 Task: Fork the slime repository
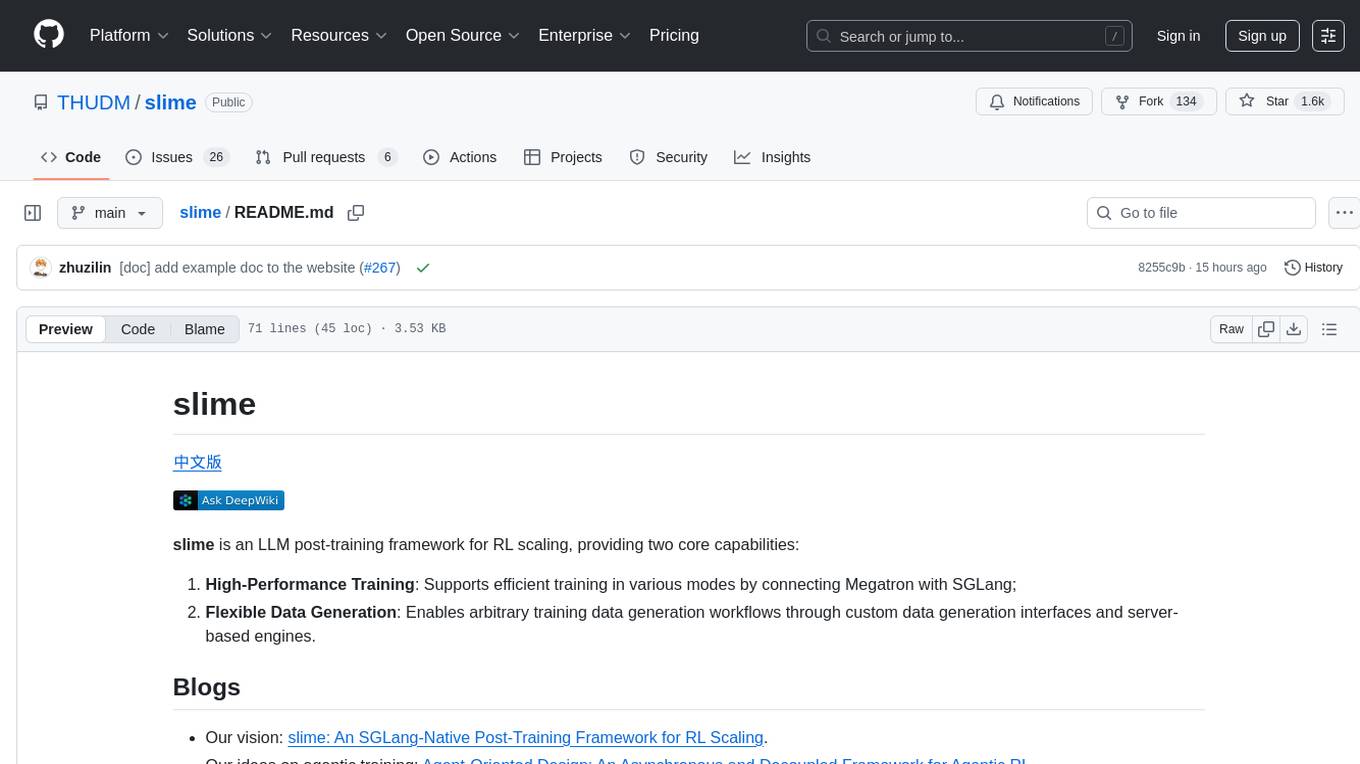click(1158, 101)
